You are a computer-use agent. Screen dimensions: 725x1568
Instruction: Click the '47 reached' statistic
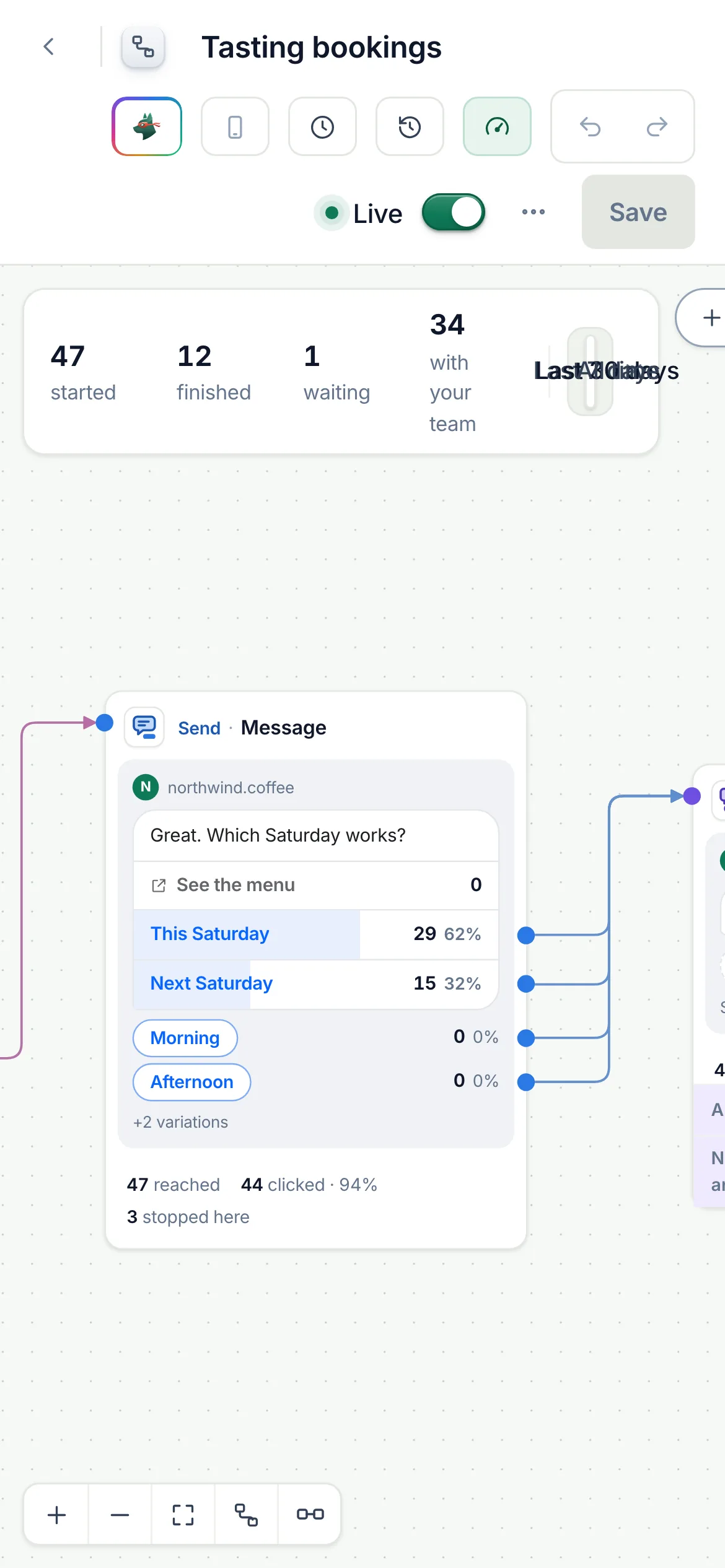[x=174, y=1185]
